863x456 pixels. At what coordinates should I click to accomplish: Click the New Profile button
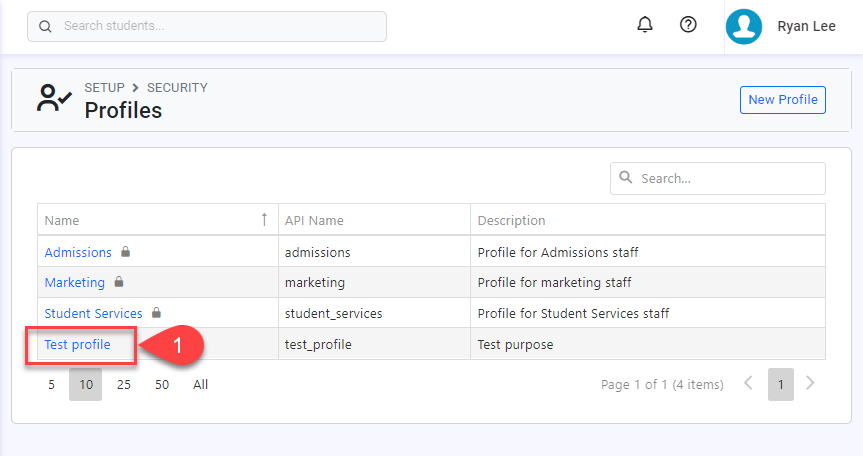(x=782, y=99)
